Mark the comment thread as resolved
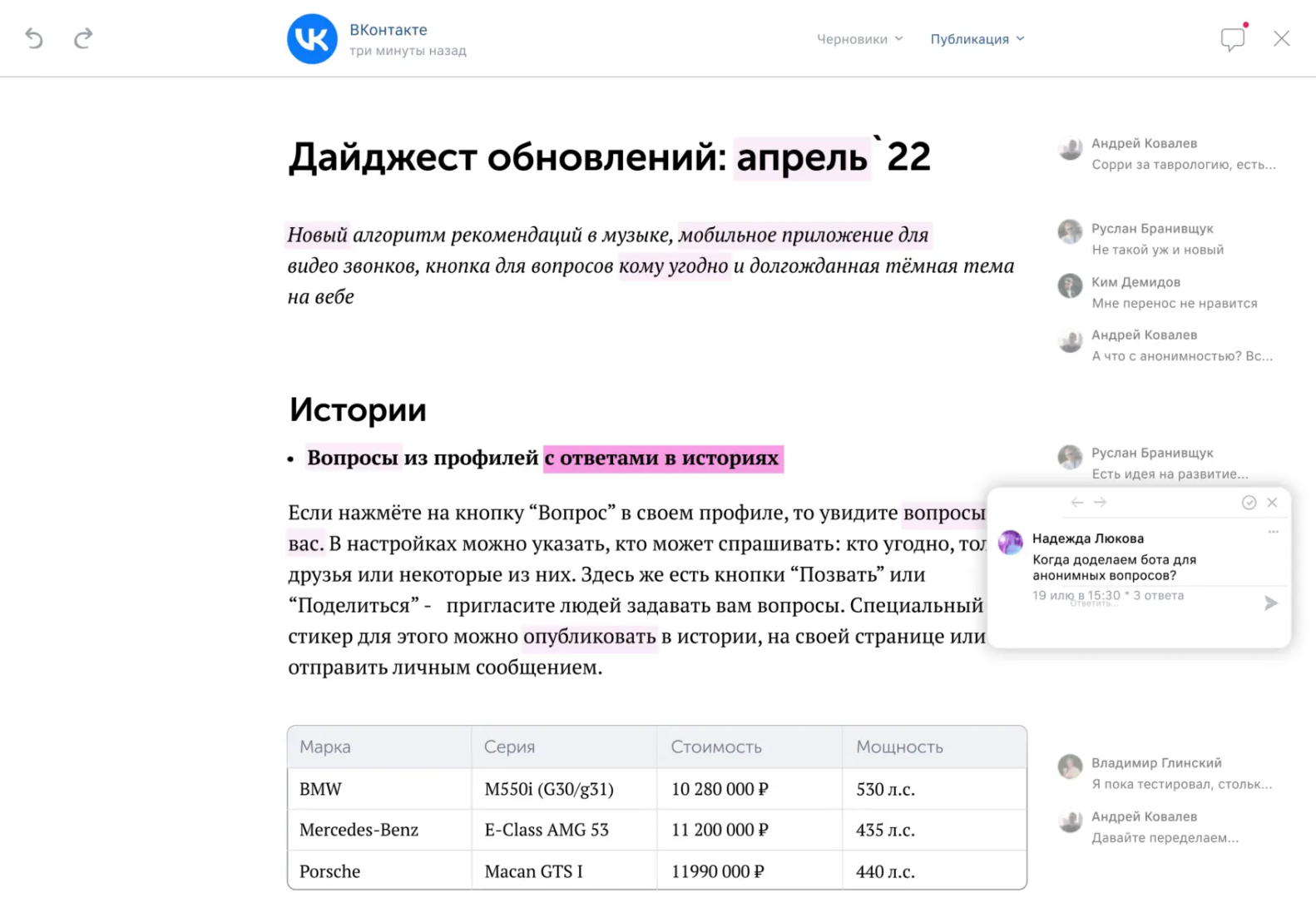 pyautogui.click(x=1249, y=503)
